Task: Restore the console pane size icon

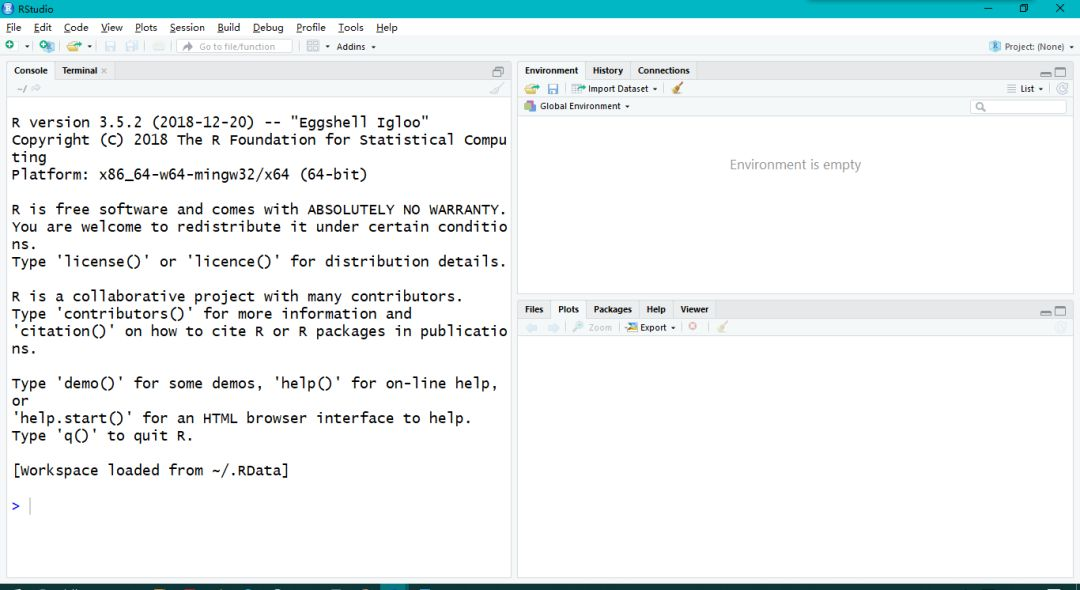Action: click(x=498, y=72)
